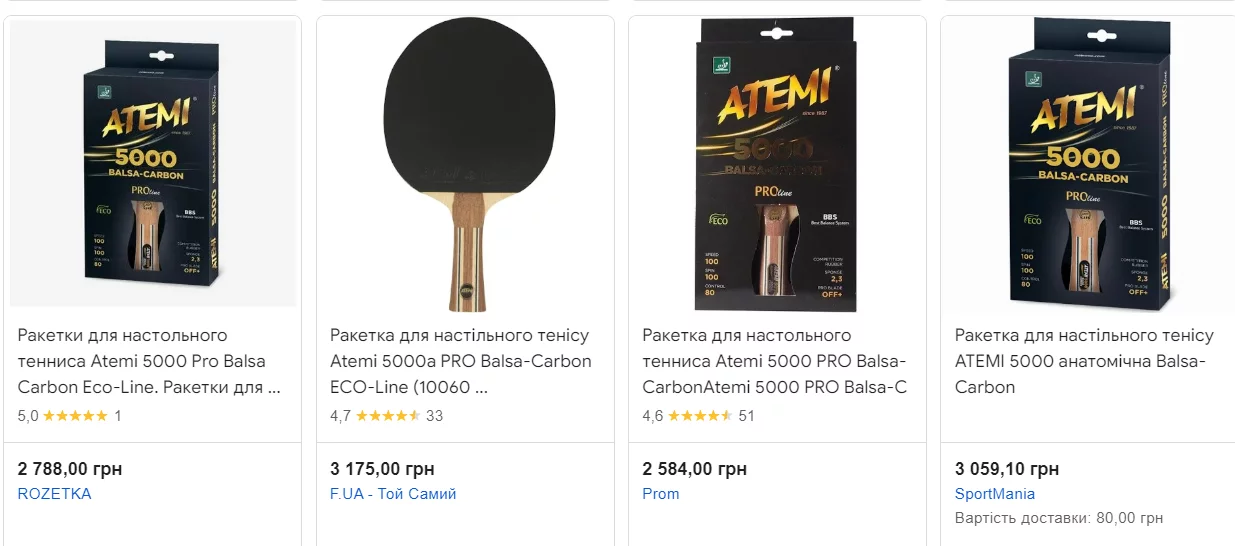Click the 4,7 star rating with 33 reviews
The image size is (1235, 546).
(386, 415)
